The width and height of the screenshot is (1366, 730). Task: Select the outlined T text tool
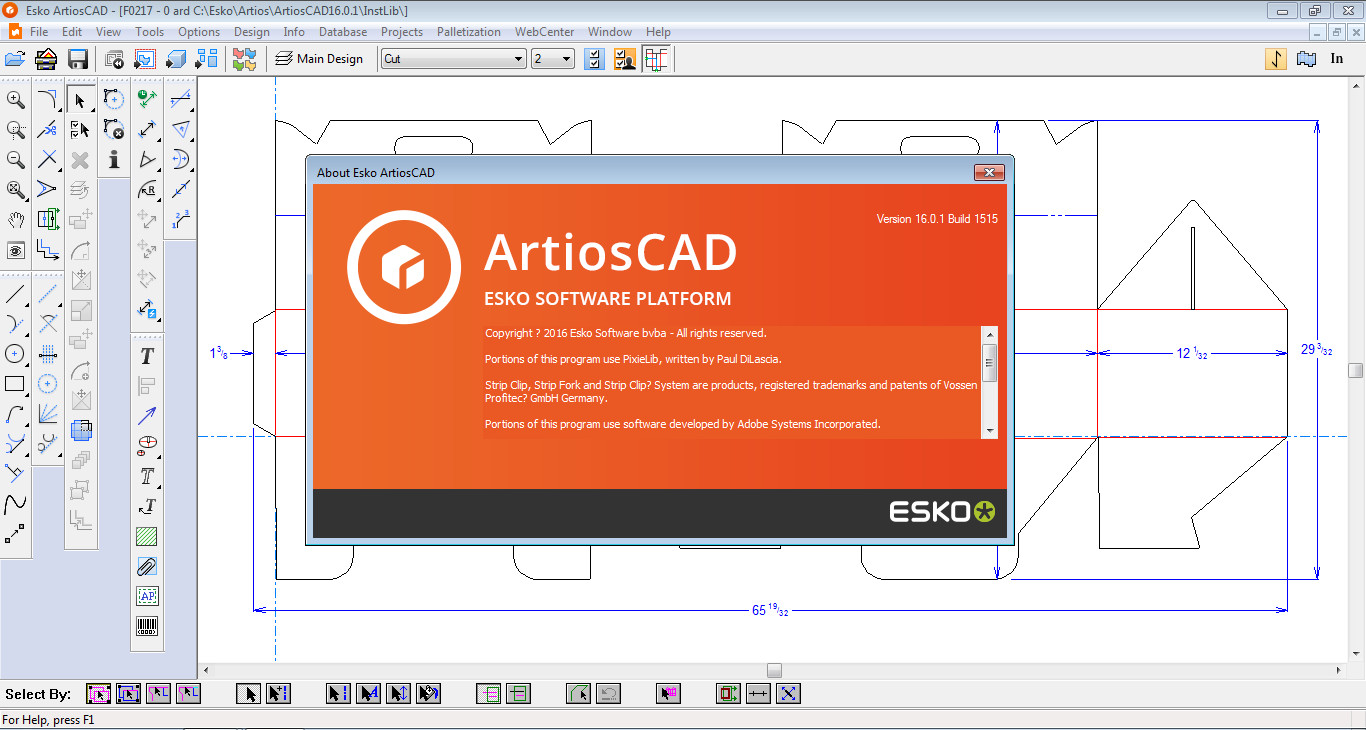coord(147,476)
